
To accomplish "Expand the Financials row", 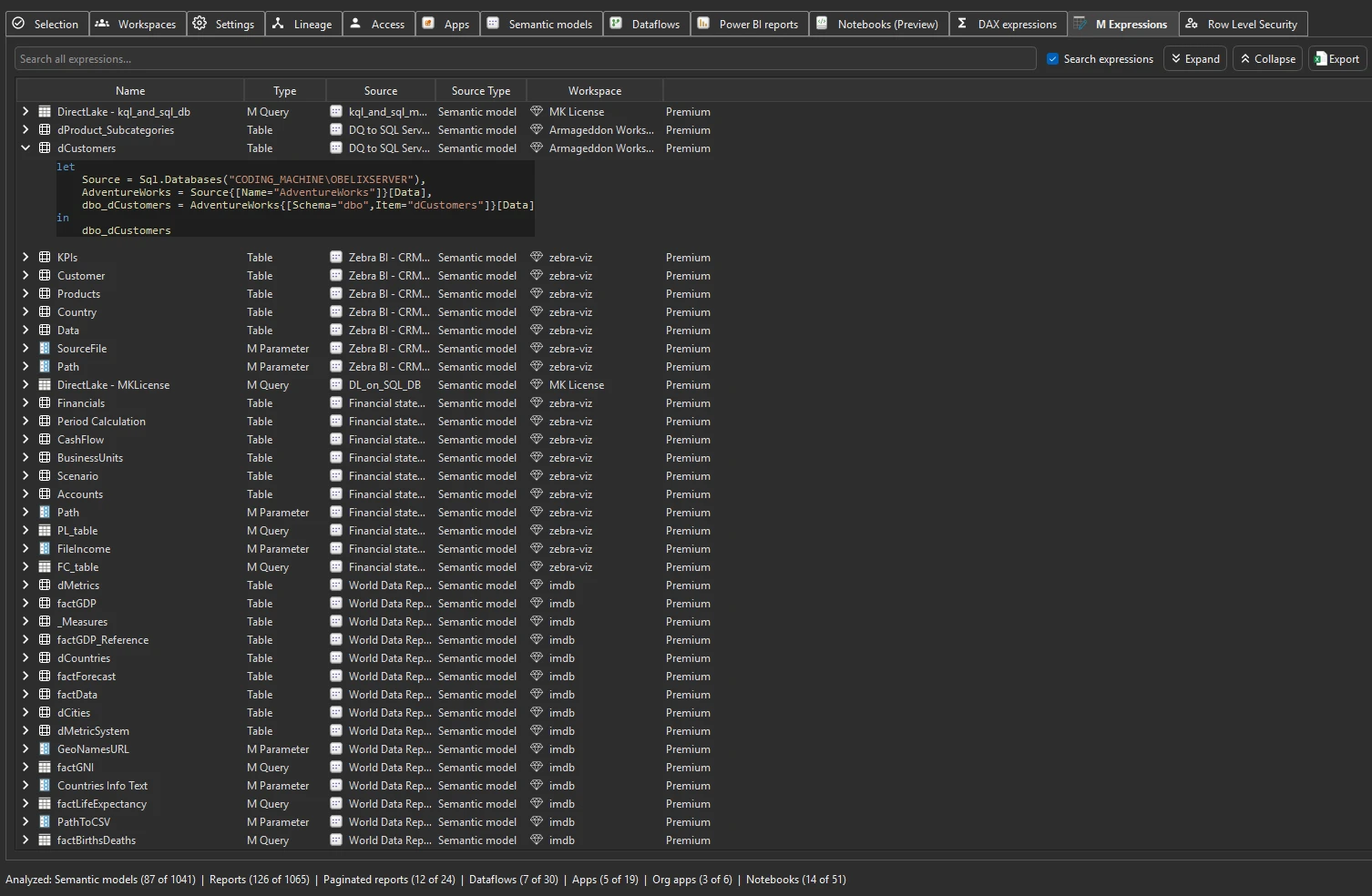I will 26,403.
